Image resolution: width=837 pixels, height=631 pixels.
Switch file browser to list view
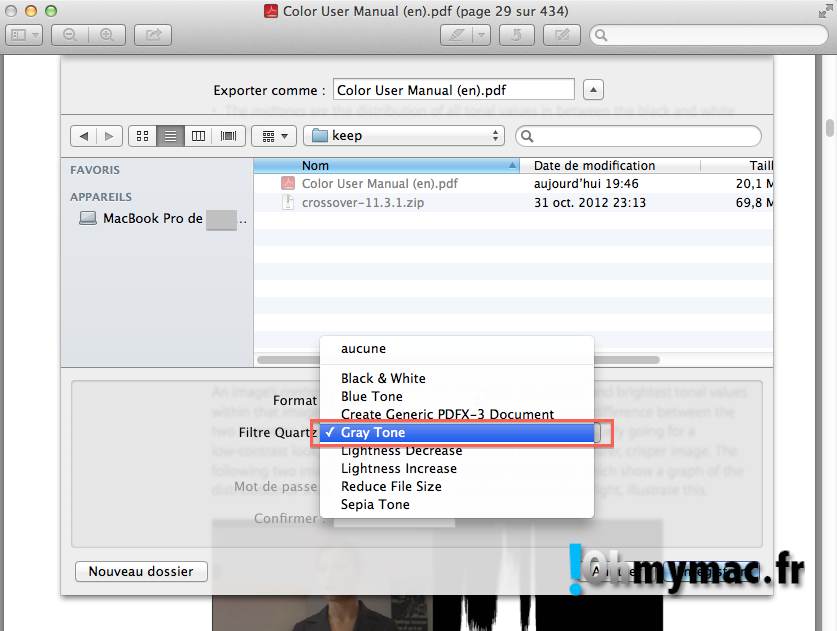click(x=170, y=136)
